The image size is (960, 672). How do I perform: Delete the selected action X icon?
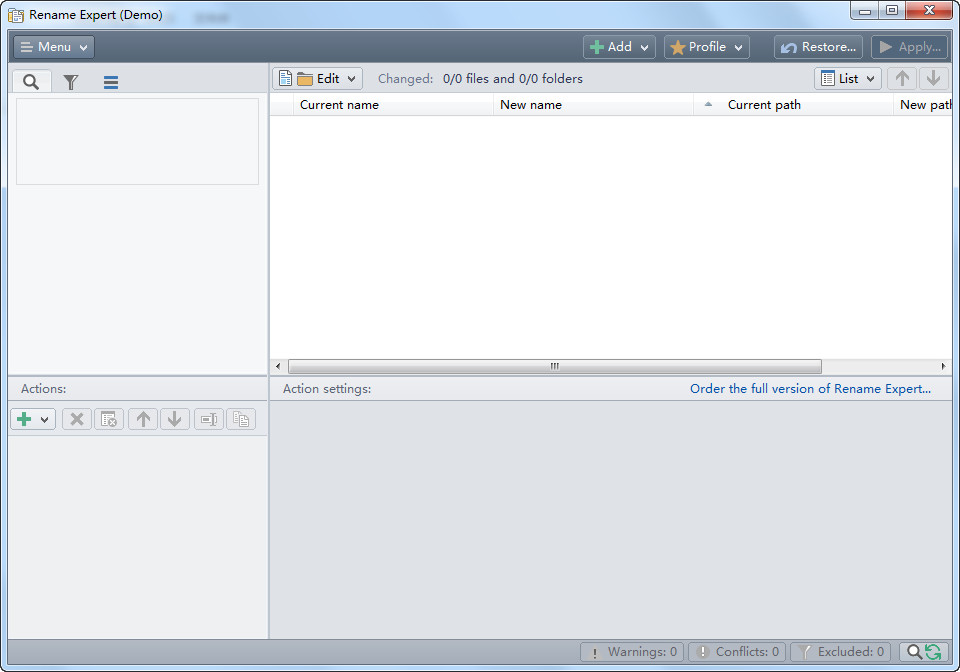(x=77, y=419)
